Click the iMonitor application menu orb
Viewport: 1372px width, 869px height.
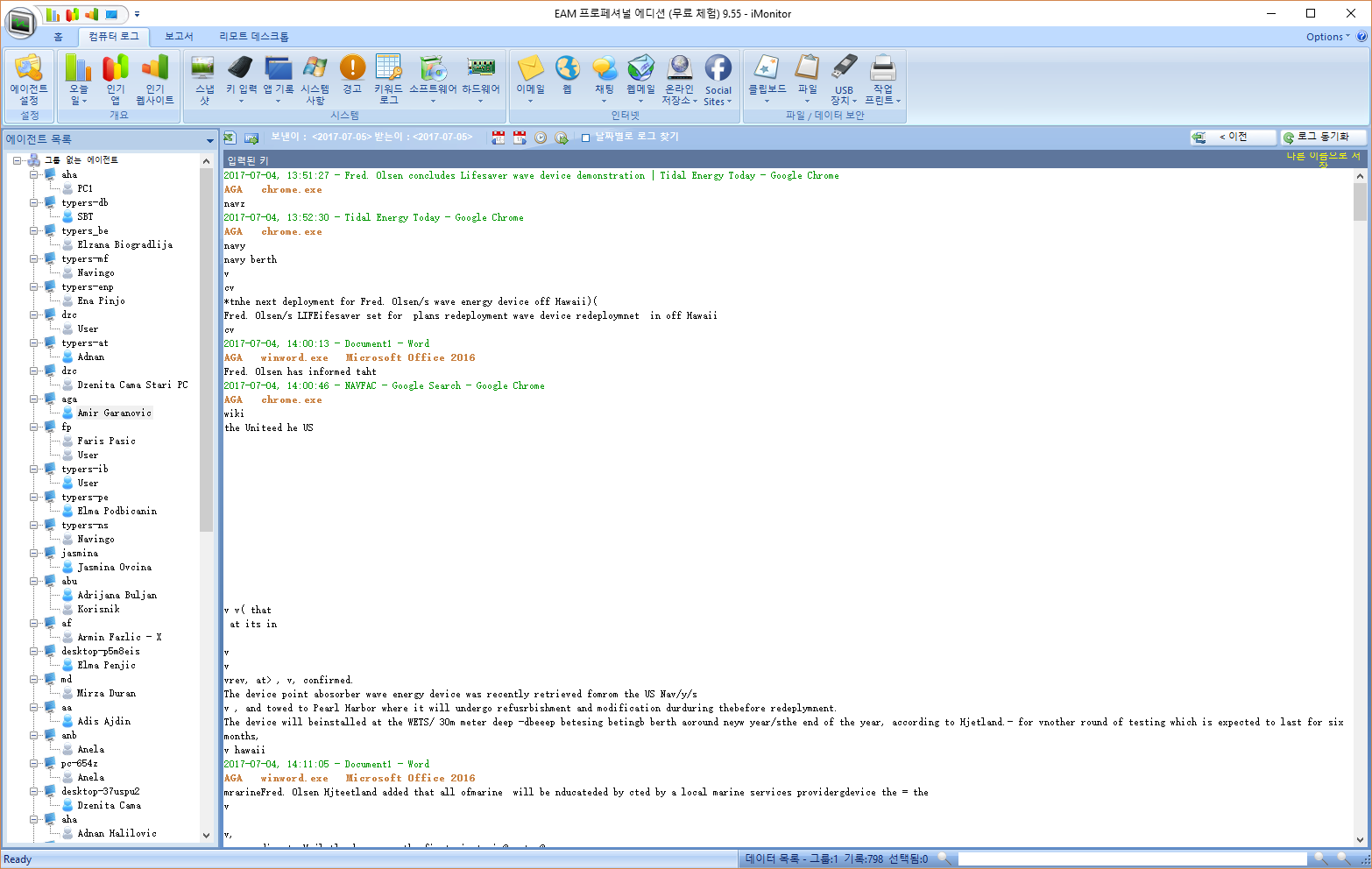pyautogui.click(x=20, y=22)
